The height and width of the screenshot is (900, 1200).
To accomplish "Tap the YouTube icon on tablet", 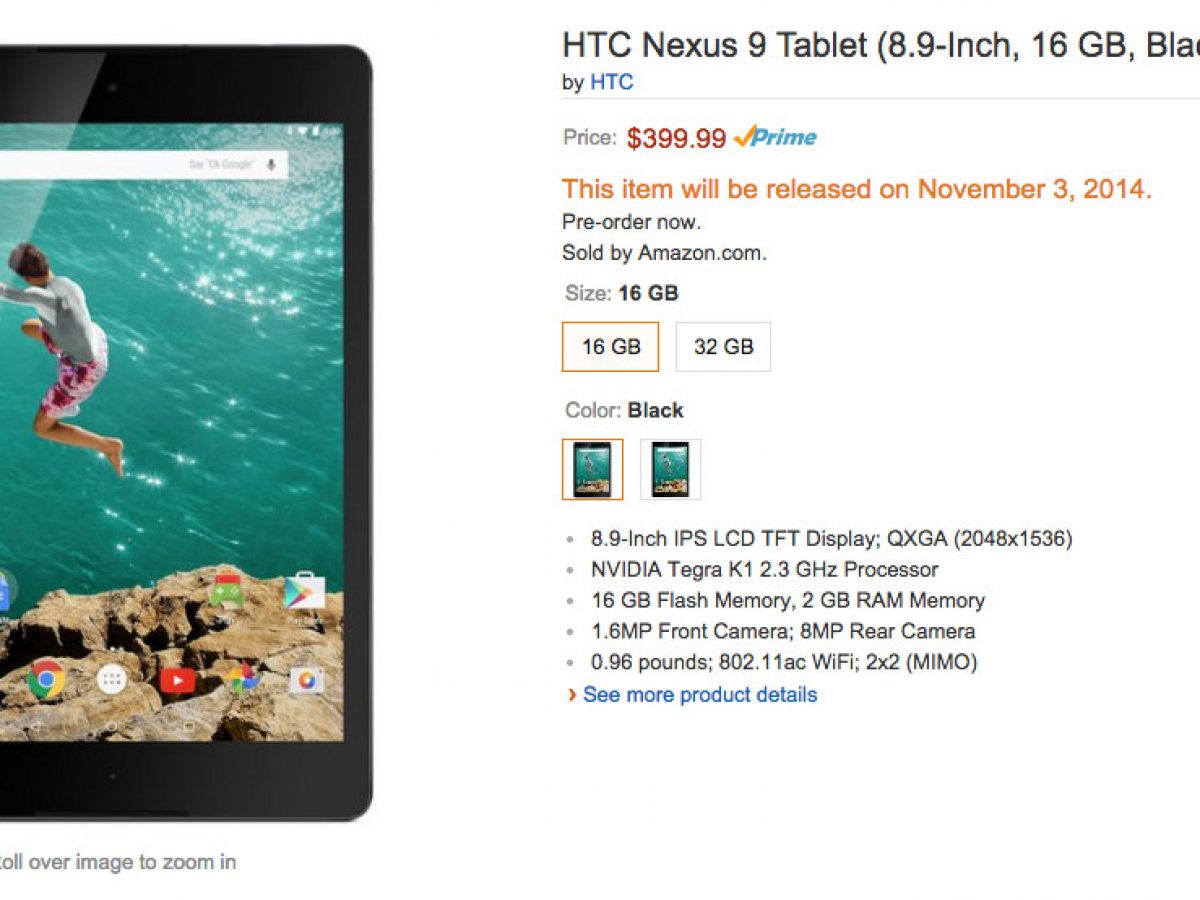I will click(x=177, y=681).
